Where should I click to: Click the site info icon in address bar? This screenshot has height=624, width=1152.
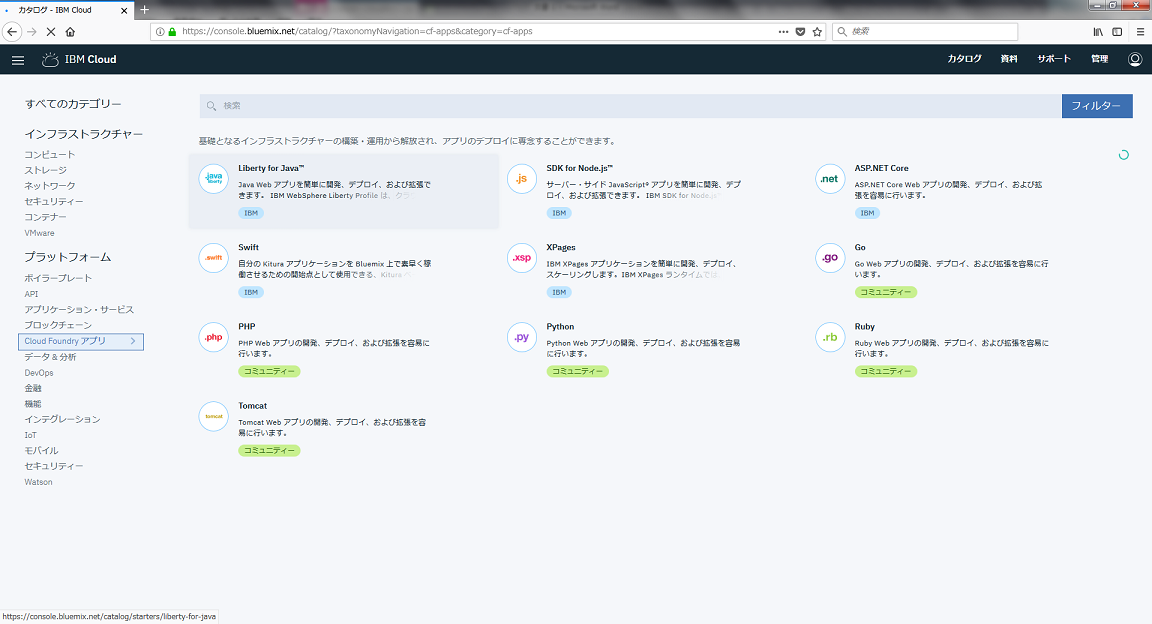click(159, 32)
